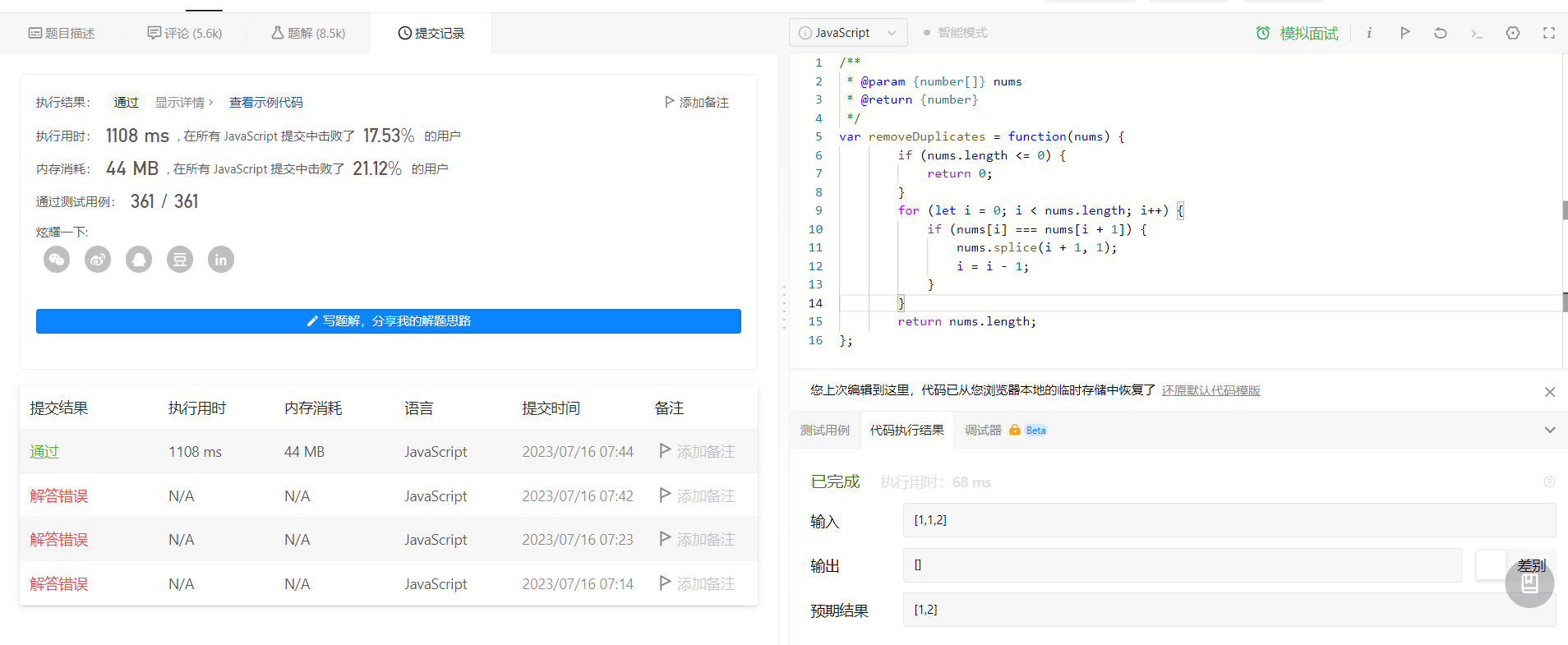1568x645 pixels.
Task: Open the 调试器 Beta tab
Action: (1006, 430)
